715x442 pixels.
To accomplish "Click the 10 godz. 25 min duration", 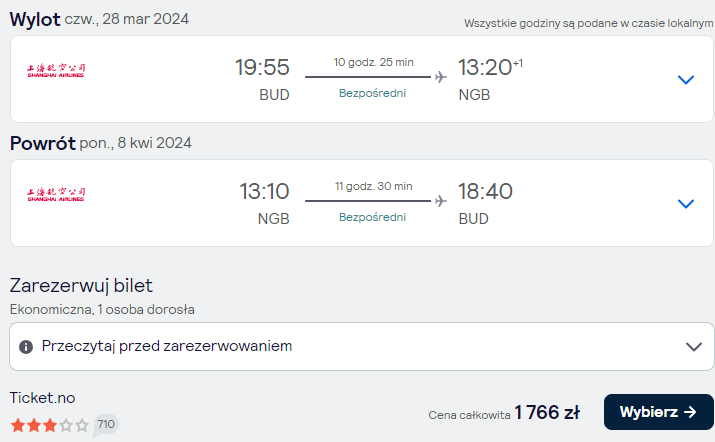I will [373, 62].
